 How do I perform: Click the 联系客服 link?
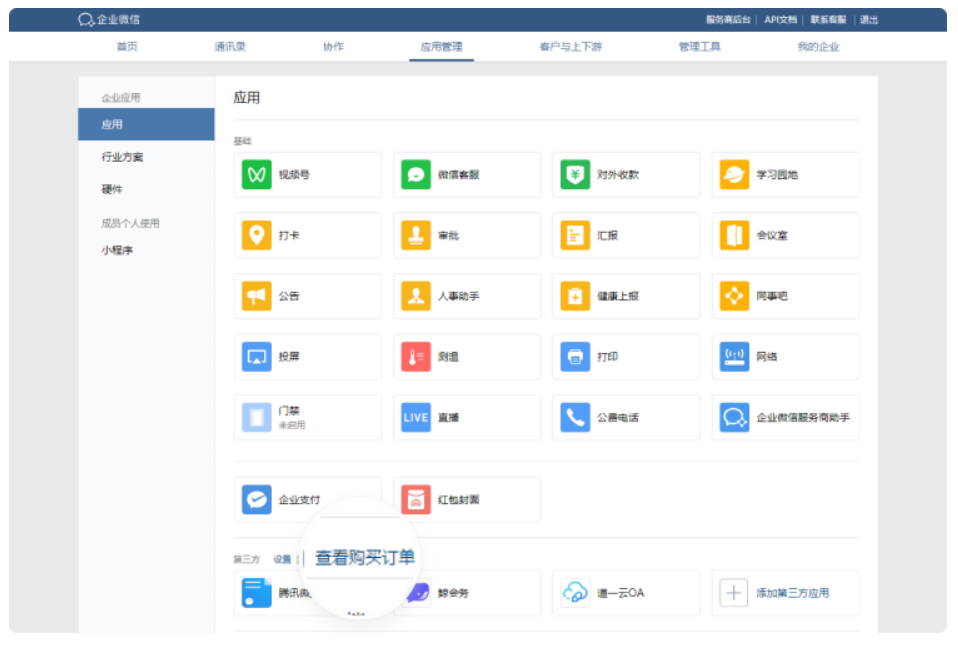828,20
